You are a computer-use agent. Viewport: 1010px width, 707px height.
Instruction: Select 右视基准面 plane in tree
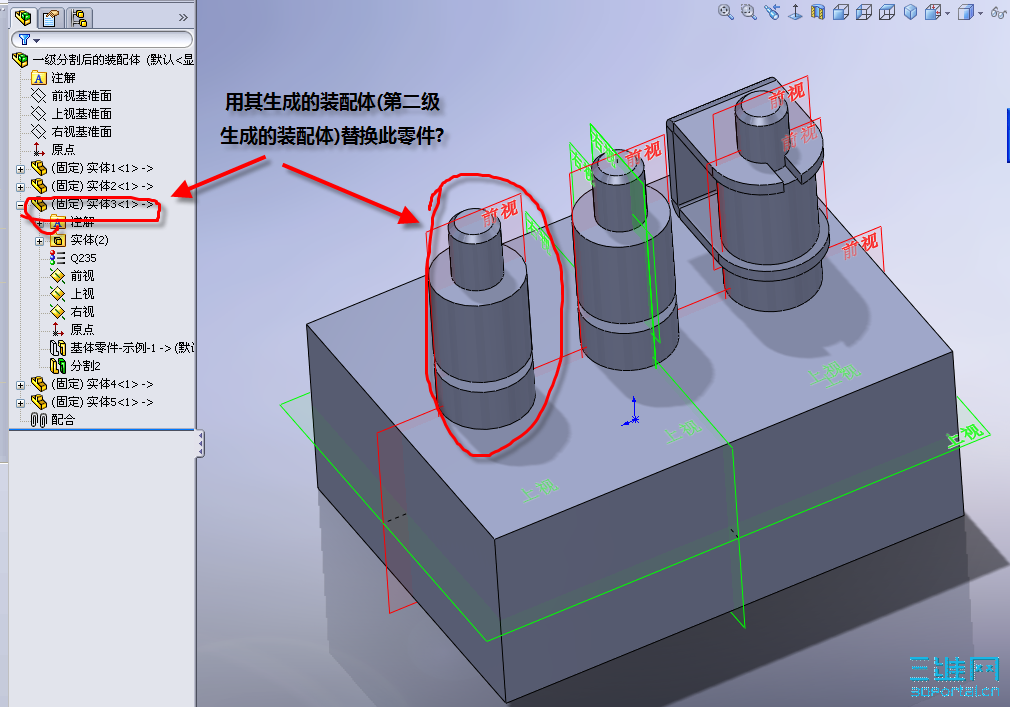[71, 132]
